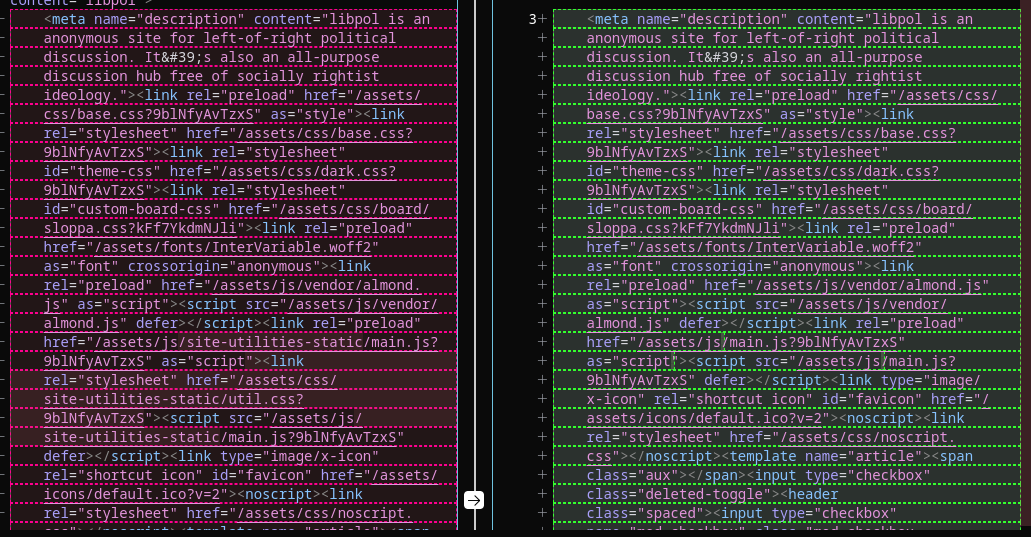
Task: Open '/assets/js/vendor/almond.js' link in right pane
Action: [869, 285]
